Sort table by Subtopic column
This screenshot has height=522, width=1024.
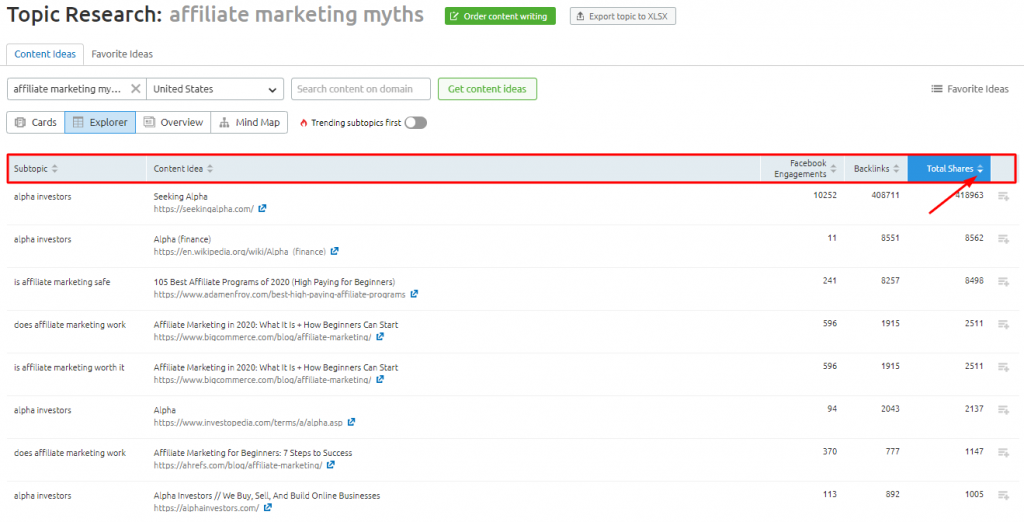tap(36, 169)
